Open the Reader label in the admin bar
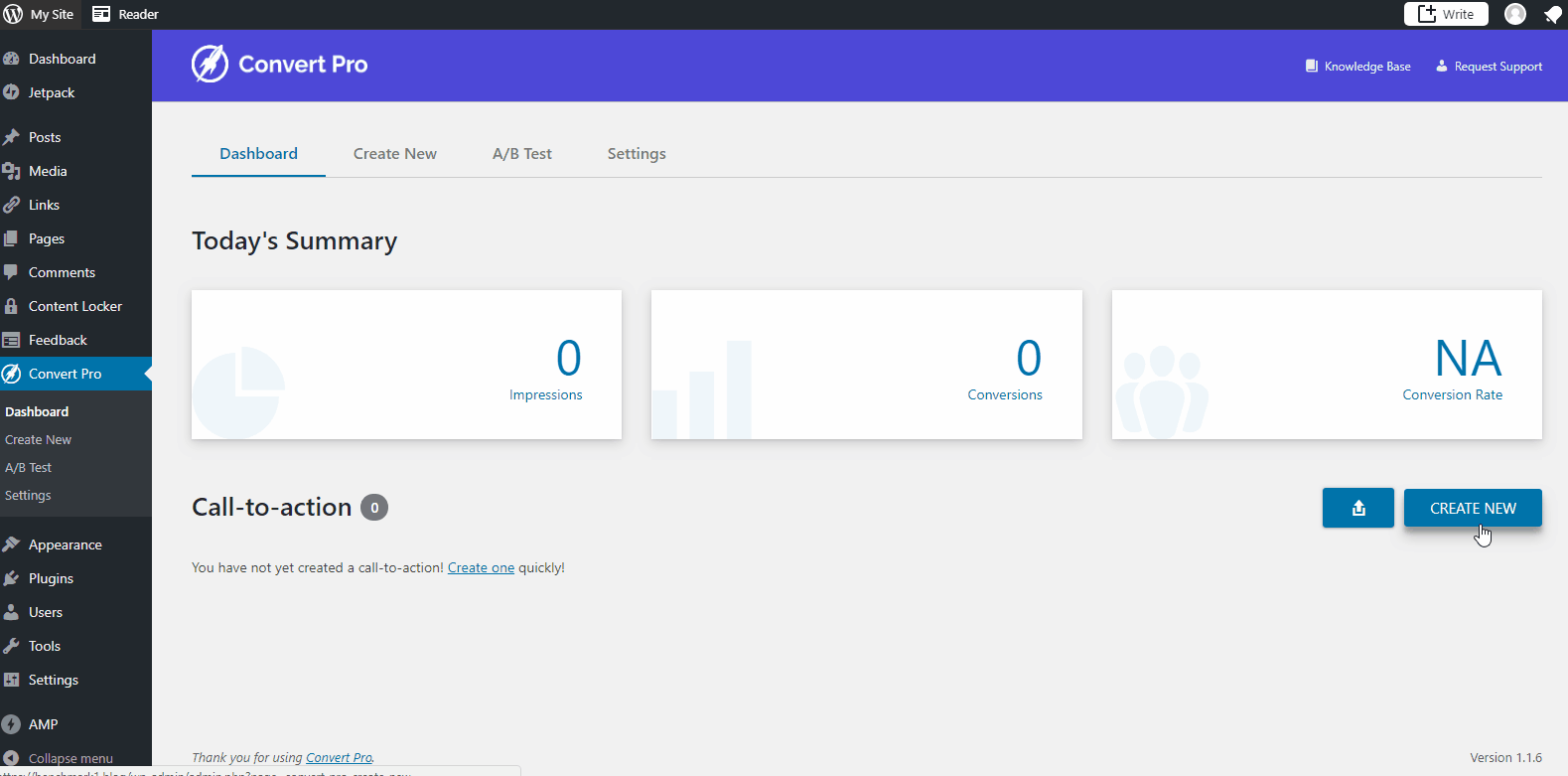1568x776 pixels. (138, 14)
